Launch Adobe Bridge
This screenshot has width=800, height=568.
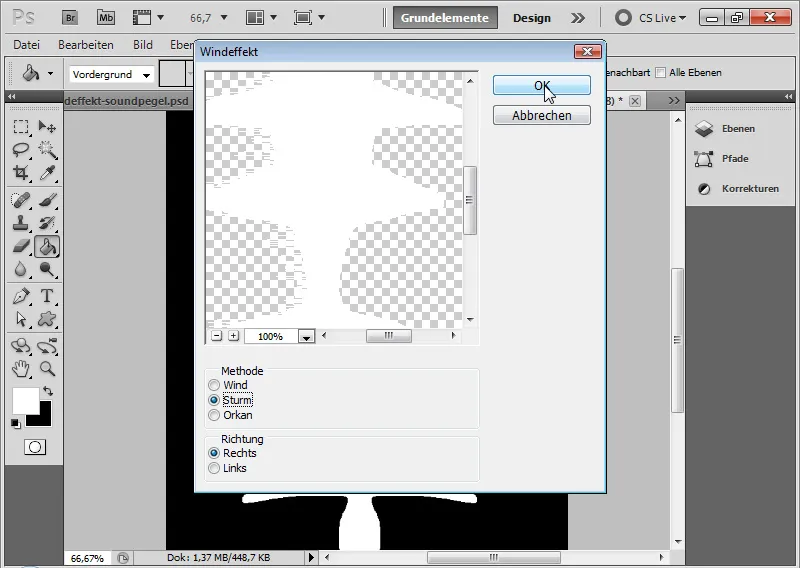coord(70,18)
